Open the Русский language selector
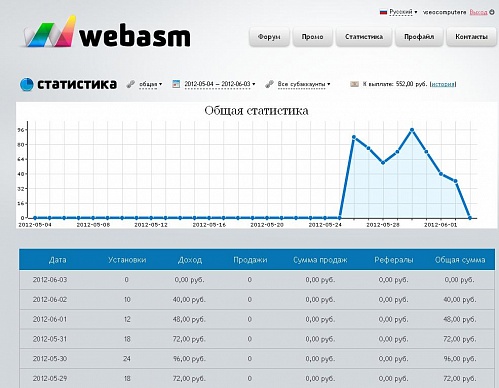499x388 pixels. 403,12
